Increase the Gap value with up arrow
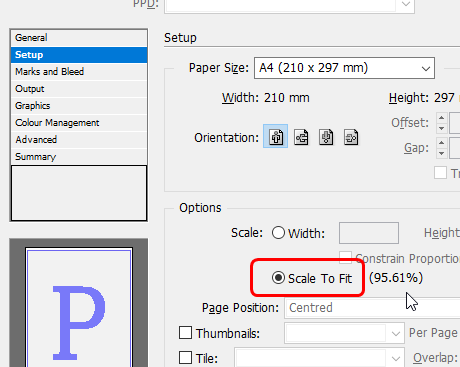Viewport: 460px width, 367px height. click(441, 143)
